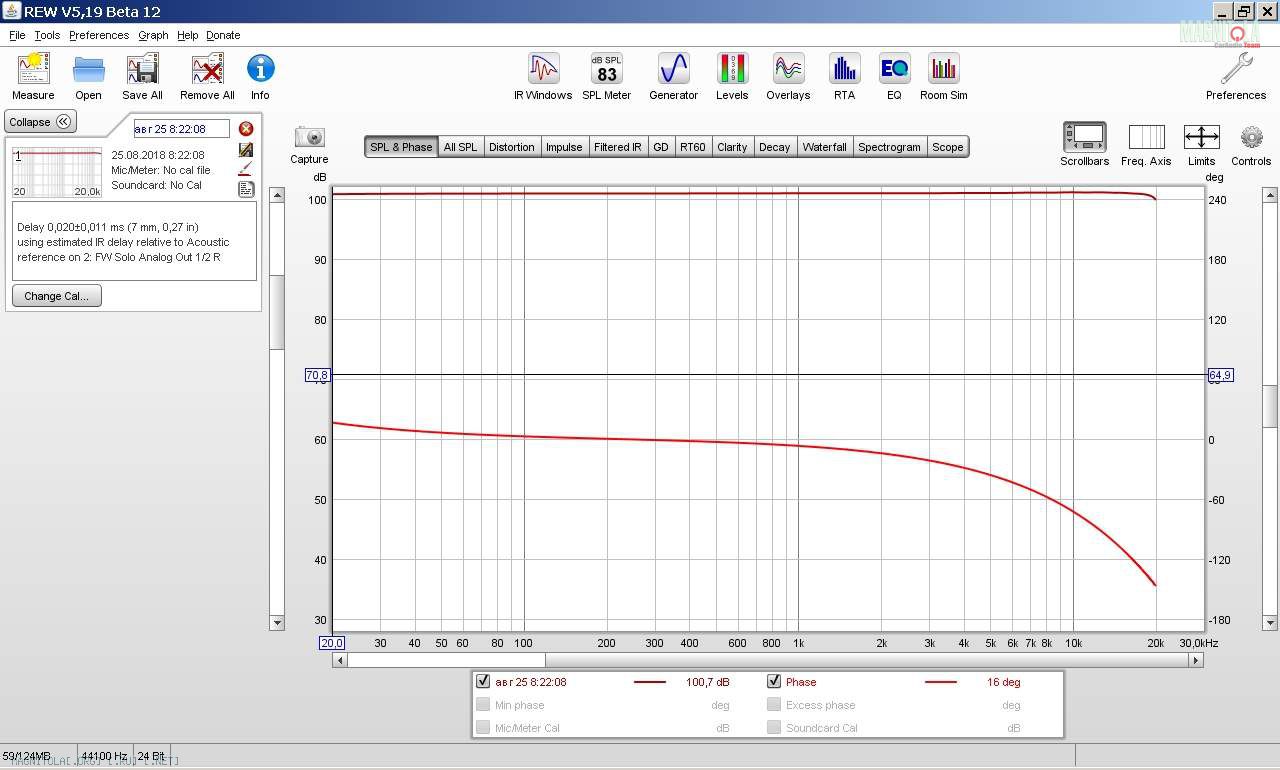Click the red авг 25 trace line swatch
1280x770 pixels.
pos(649,682)
